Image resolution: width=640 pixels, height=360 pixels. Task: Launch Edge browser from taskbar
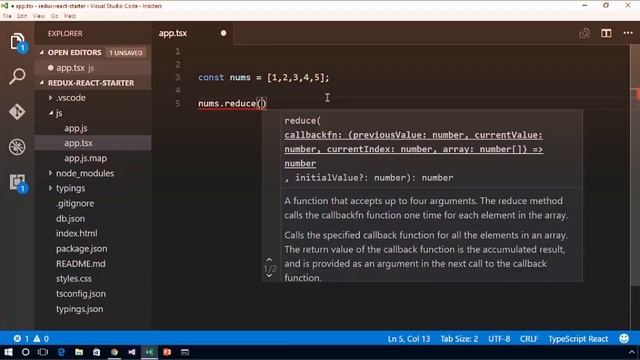click(61, 352)
